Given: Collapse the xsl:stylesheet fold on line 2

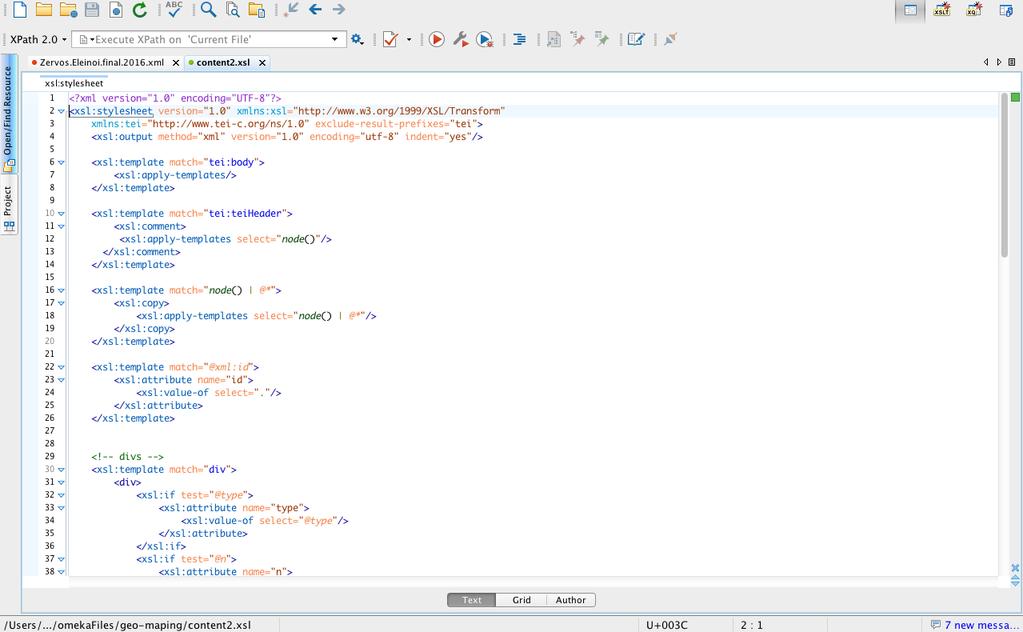Looking at the screenshot, I should (x=61, y=112).
